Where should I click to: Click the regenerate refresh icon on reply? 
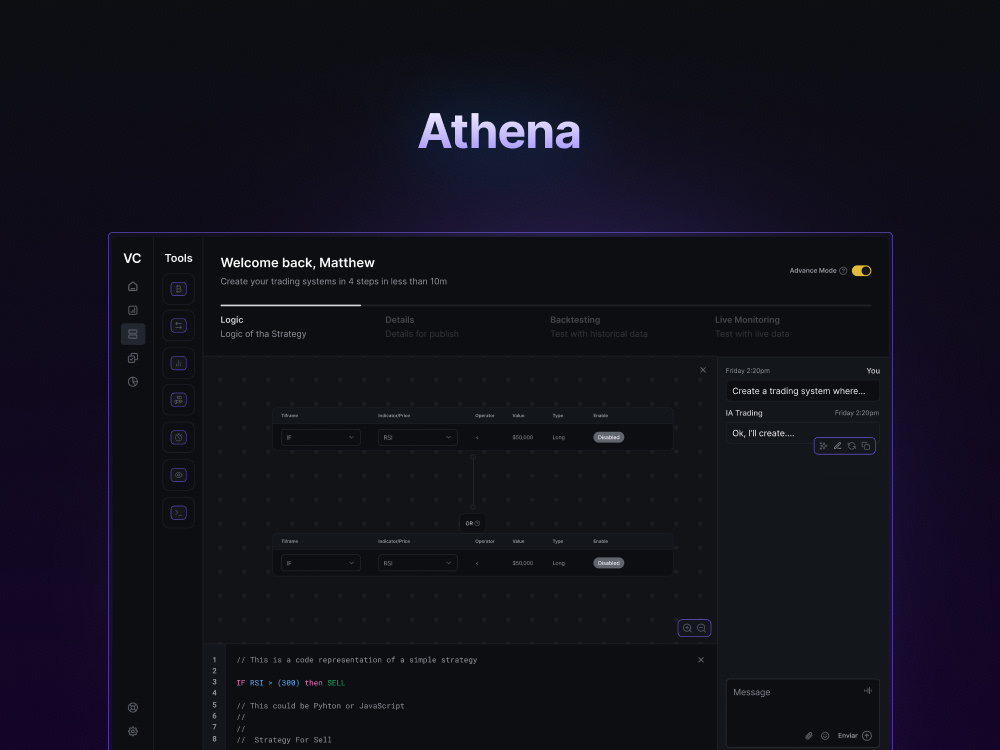[x=851, y=446]
